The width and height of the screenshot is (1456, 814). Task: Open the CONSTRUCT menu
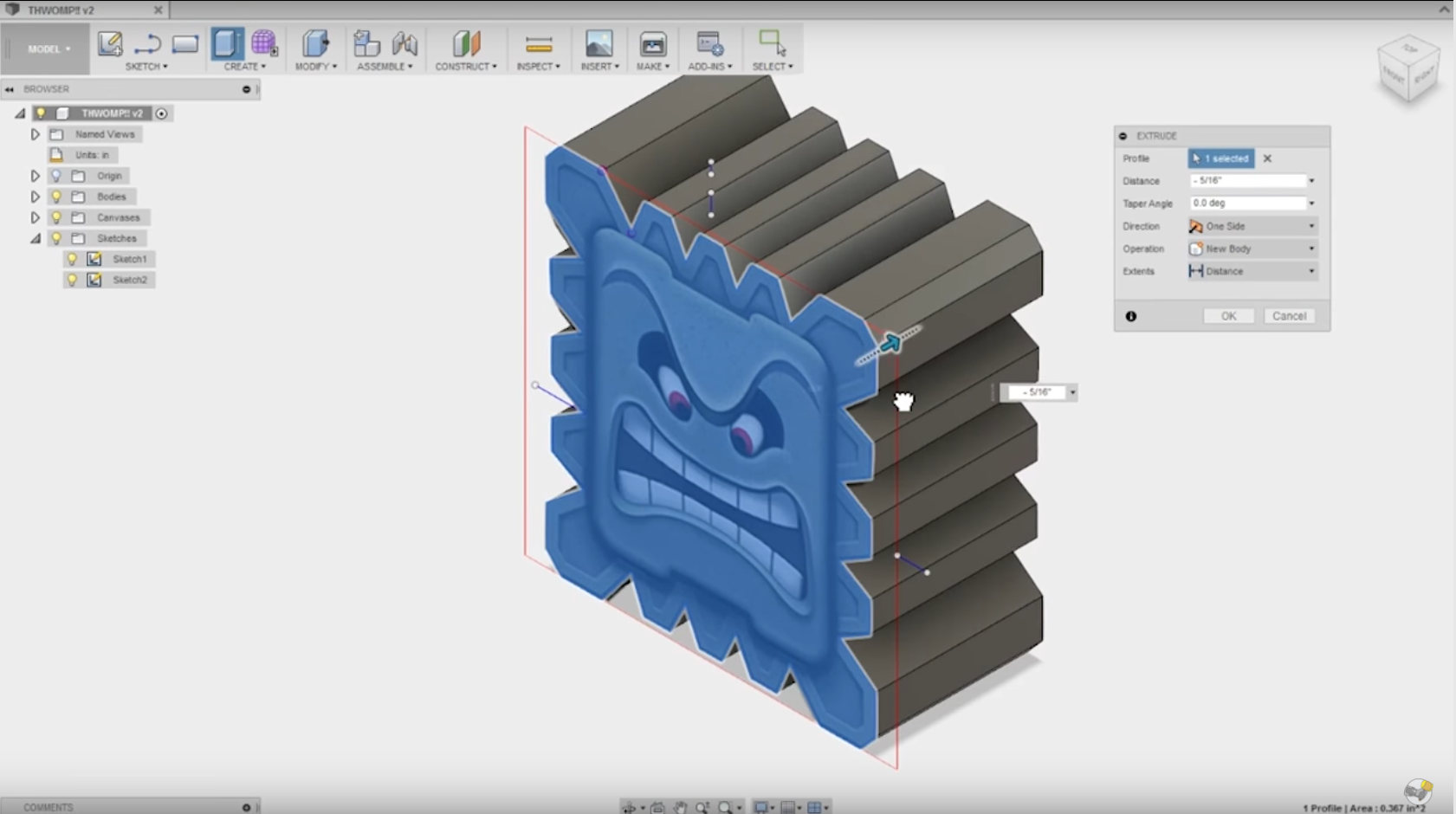466,67
